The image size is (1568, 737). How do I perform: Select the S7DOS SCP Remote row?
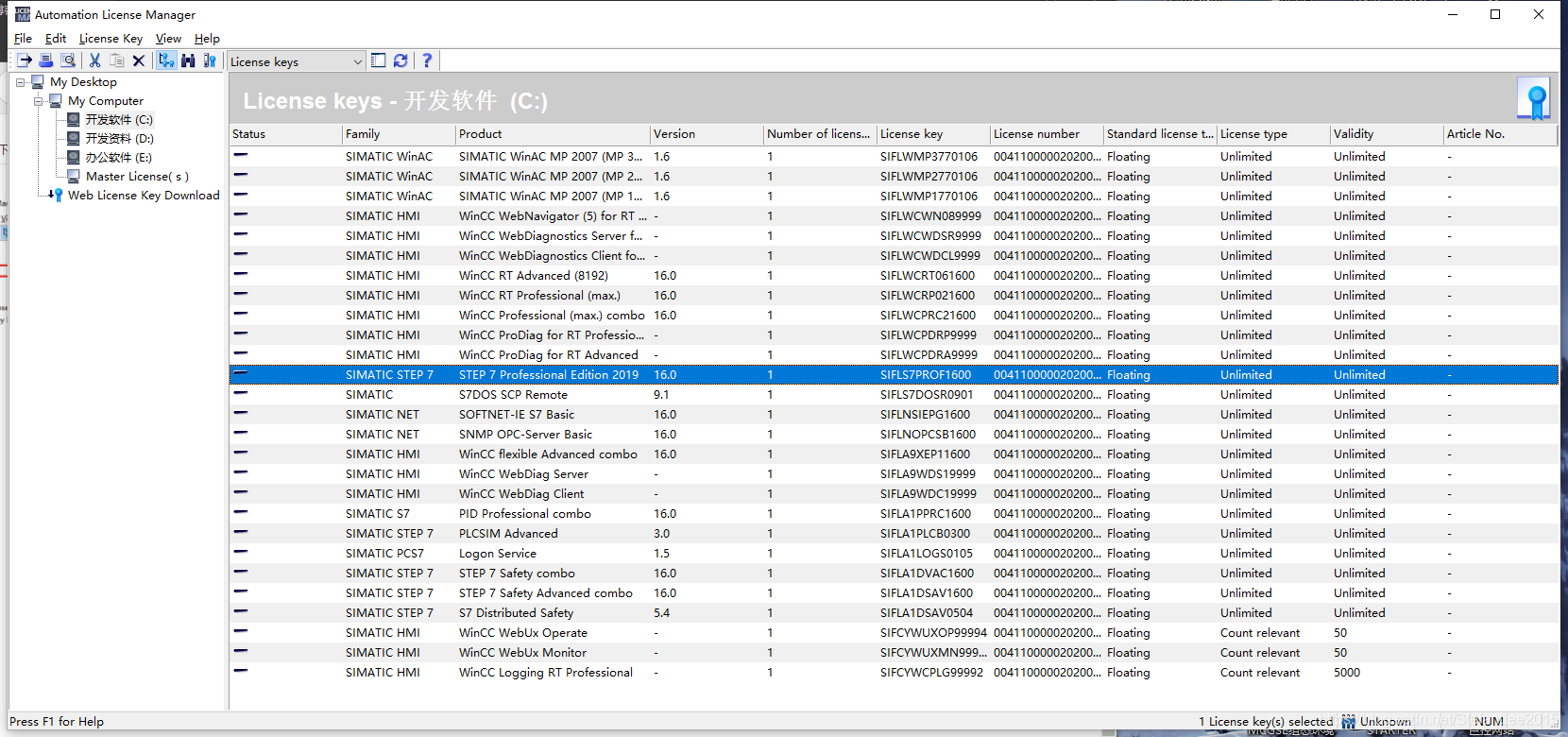click(894, 395)
